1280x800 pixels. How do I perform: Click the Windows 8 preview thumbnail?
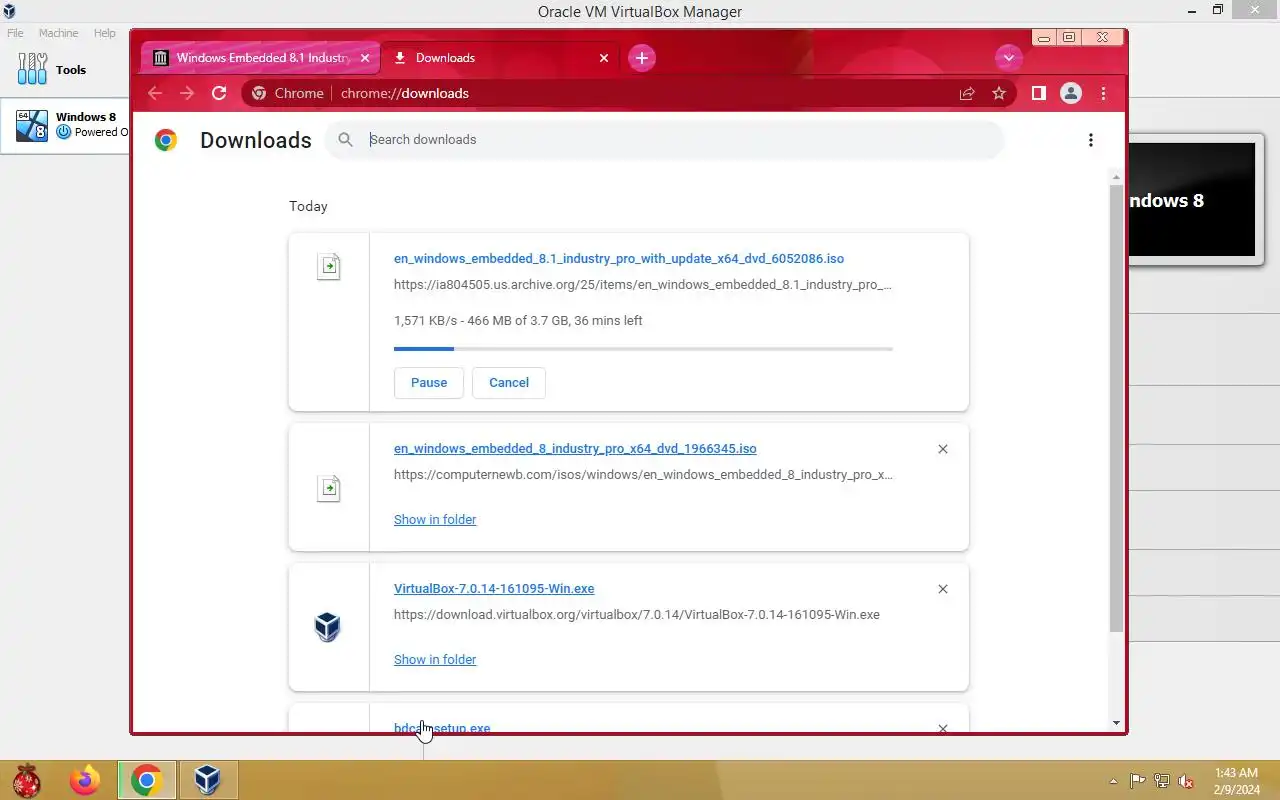(x=1191, y=200)
